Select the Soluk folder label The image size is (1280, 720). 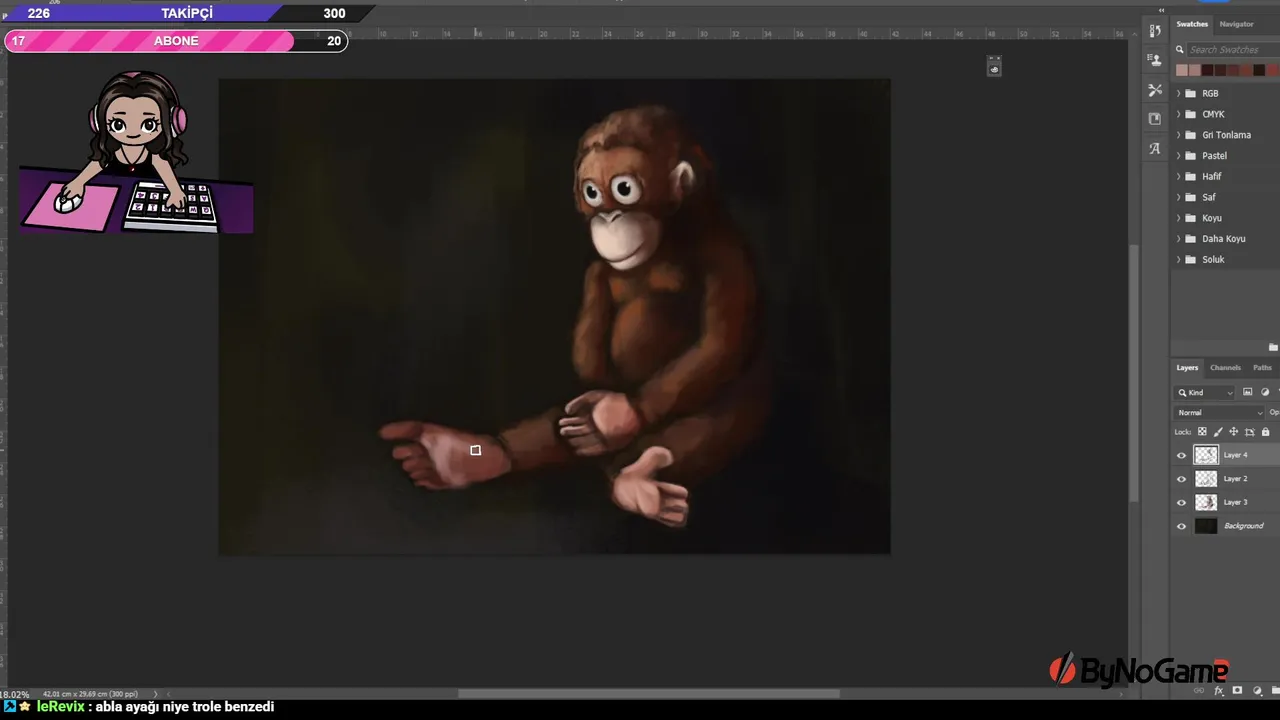pyautogui.click(x=1213, y=259)
